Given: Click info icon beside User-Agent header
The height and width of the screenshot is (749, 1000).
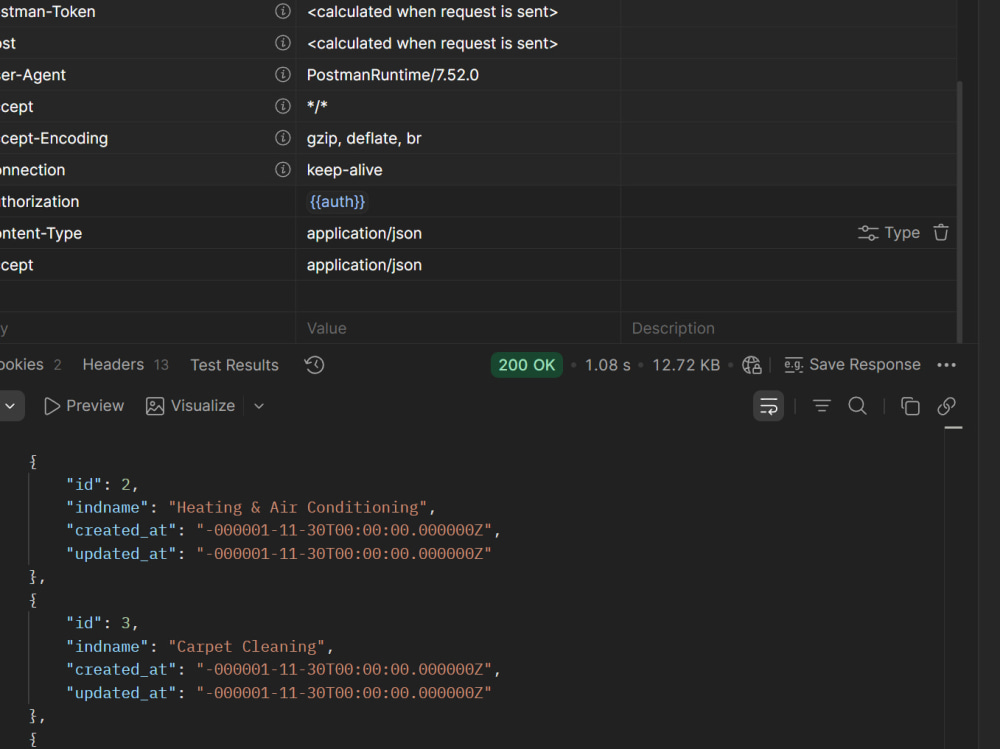Looking at the screenshot, I should (x=283, y=75).
